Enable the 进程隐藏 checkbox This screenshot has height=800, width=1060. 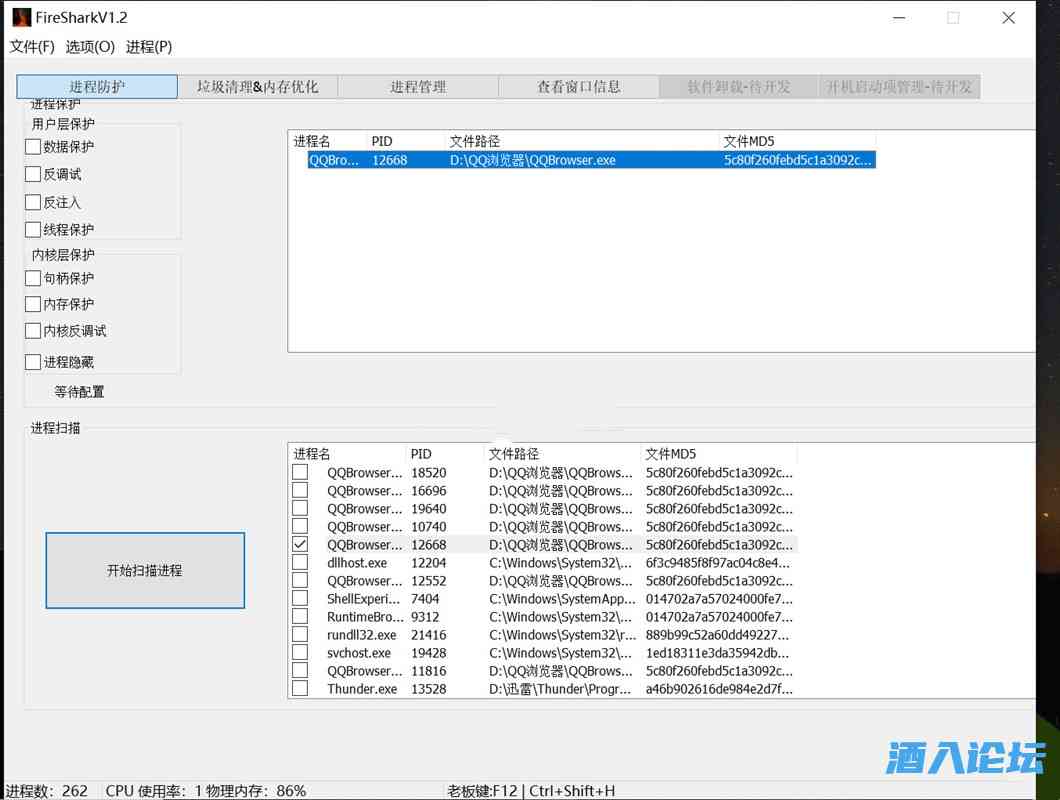pos(33,362)
